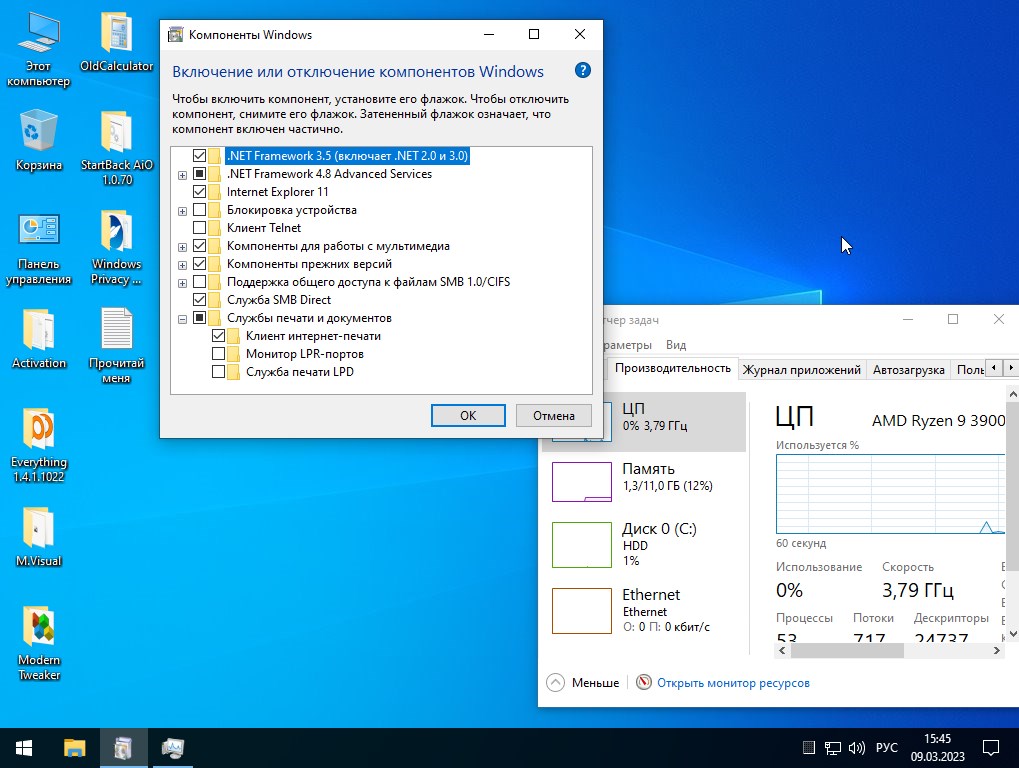Check the Монитор LPR-портов checkbox

tap(219, 354)
